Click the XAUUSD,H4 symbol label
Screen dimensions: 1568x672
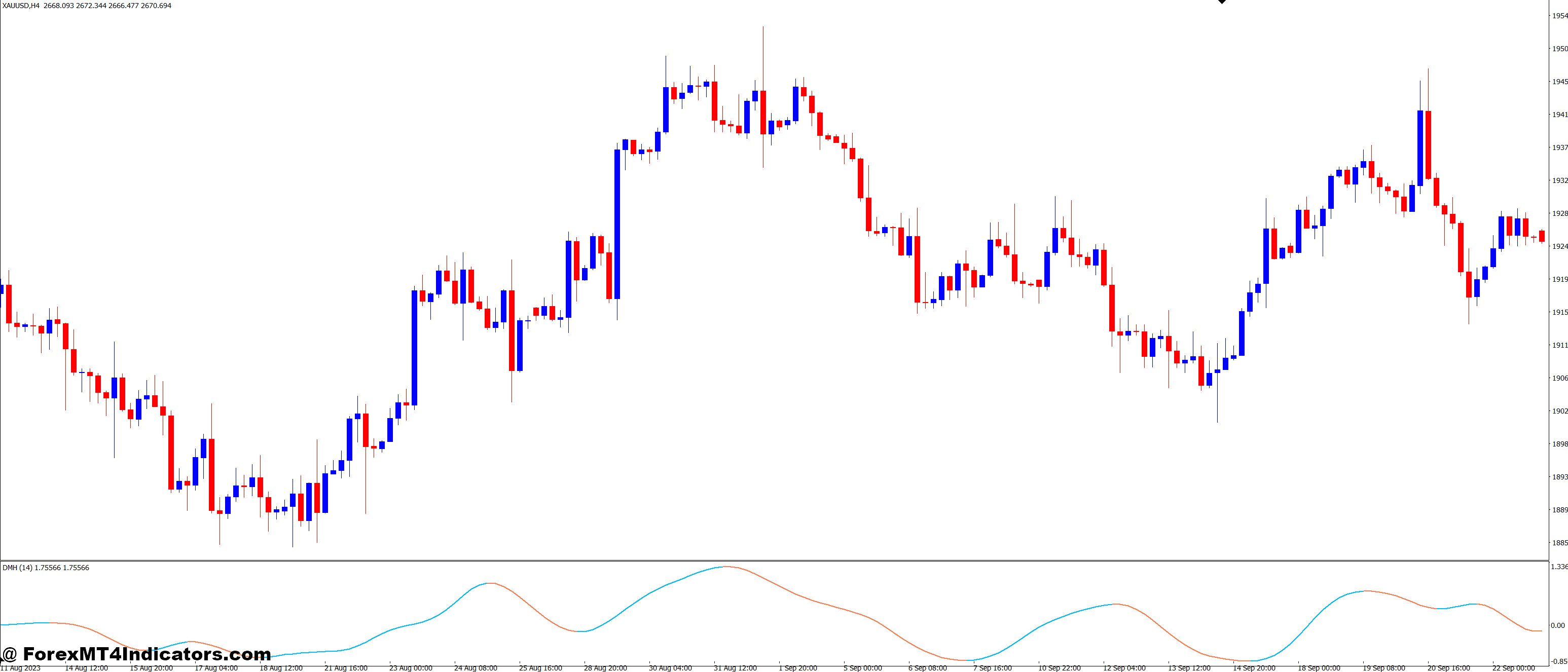point(21,6)
